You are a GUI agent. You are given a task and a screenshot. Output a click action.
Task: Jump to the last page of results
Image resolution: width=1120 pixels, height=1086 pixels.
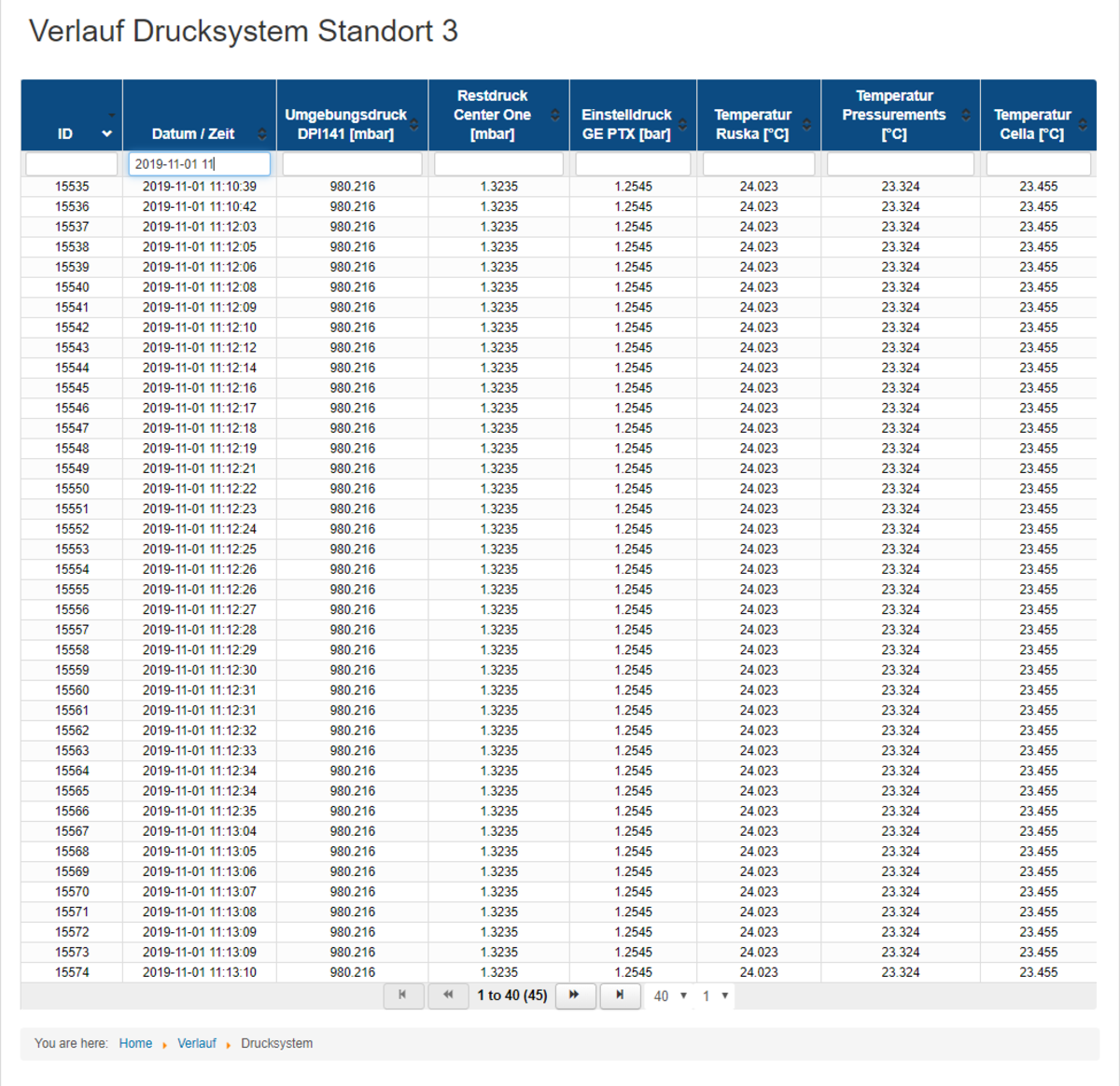[620, 995]
